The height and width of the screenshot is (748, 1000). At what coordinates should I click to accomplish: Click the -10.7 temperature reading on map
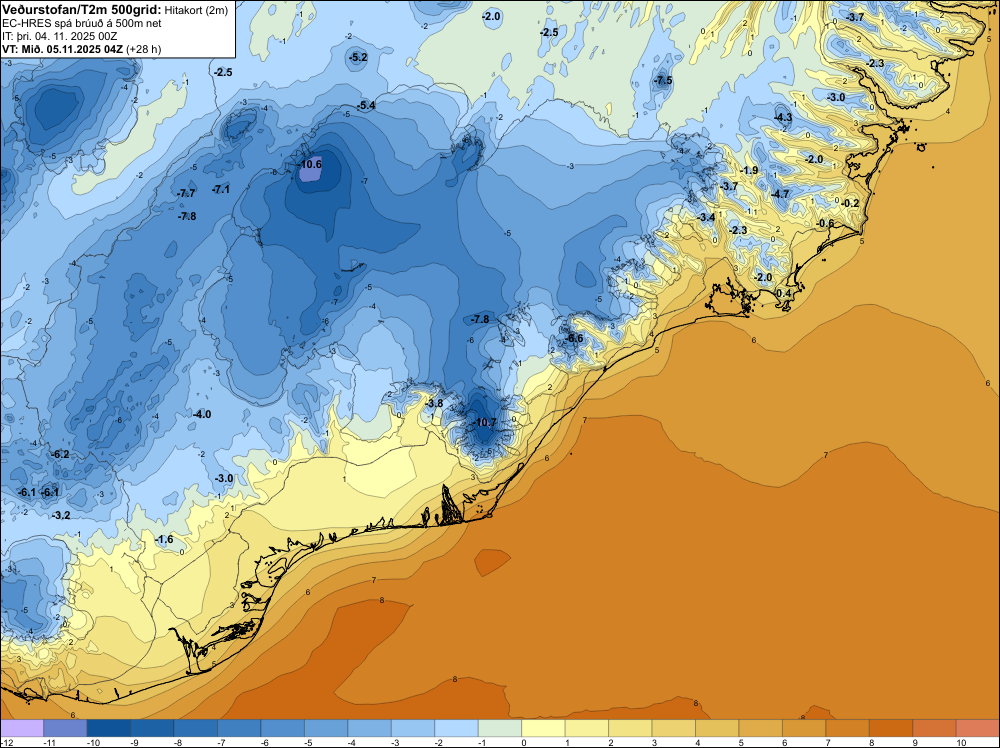[485, 422]
